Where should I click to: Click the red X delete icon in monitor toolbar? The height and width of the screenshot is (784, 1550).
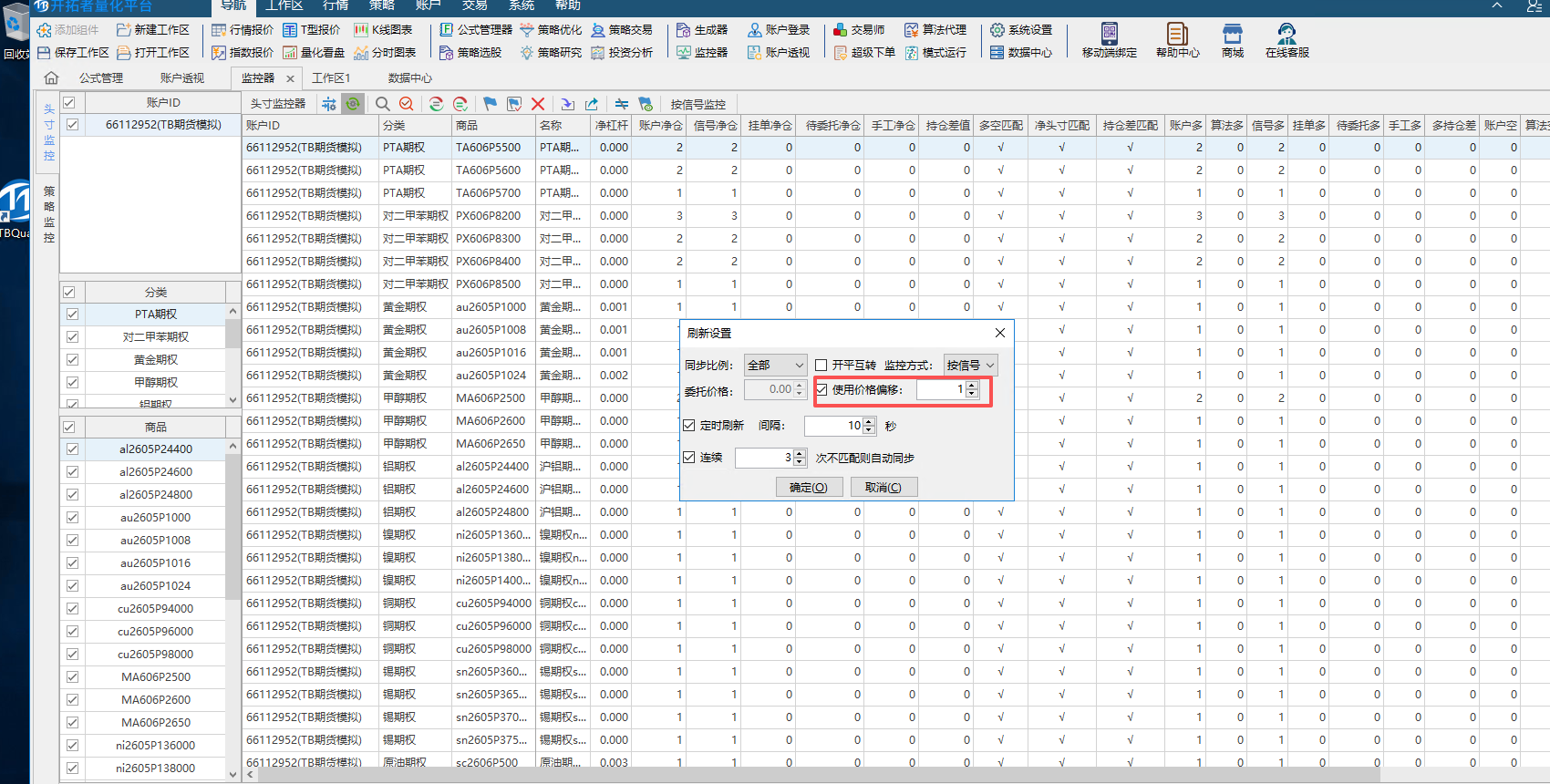point(538,104)
